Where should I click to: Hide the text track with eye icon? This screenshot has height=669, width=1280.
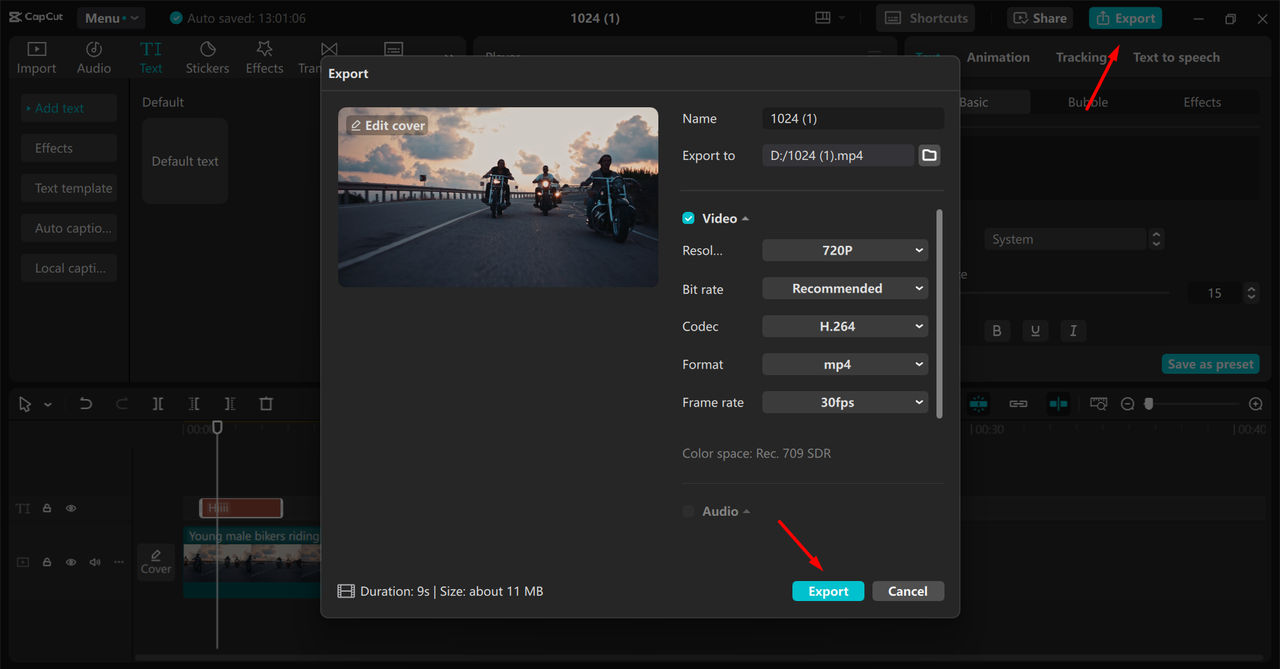click(x=71, y=508)
